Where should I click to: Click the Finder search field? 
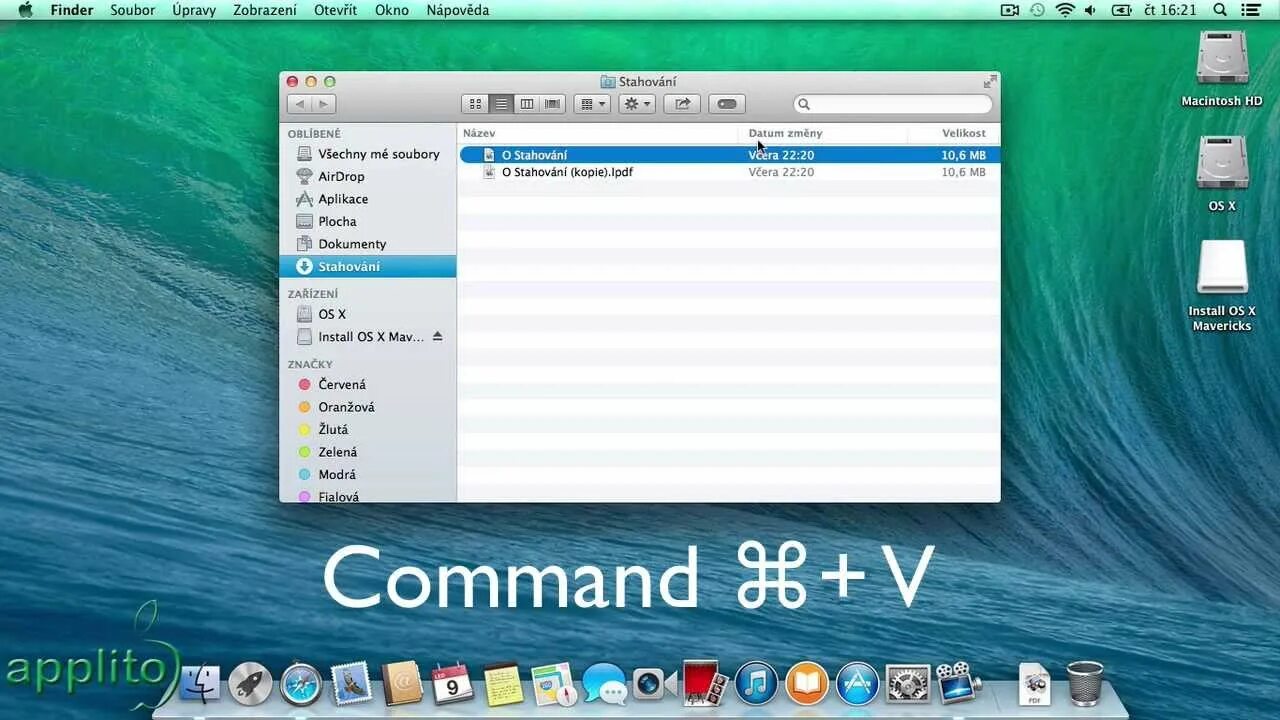(893, 104)
